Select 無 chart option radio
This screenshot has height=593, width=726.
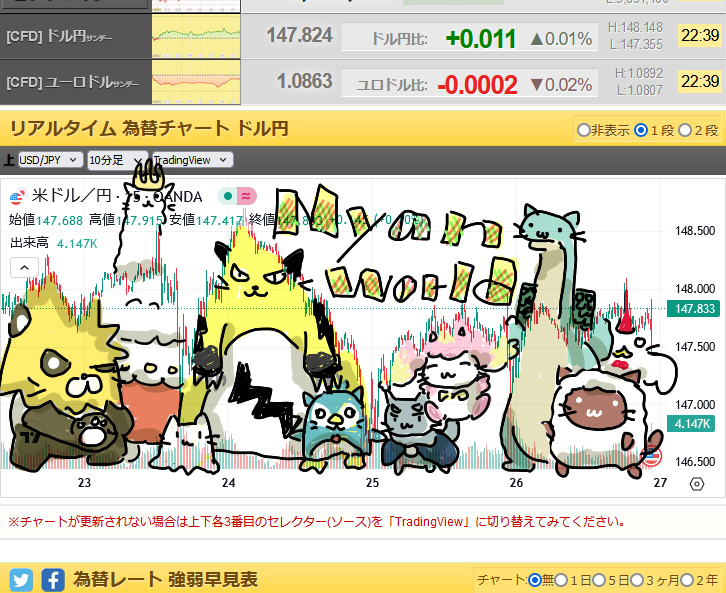[x=534, y=580]
